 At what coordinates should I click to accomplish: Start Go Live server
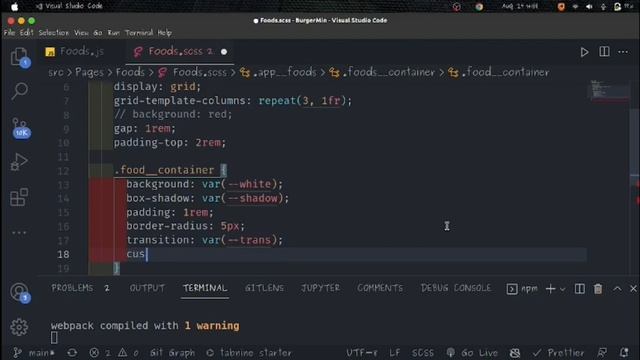(472, 353)
